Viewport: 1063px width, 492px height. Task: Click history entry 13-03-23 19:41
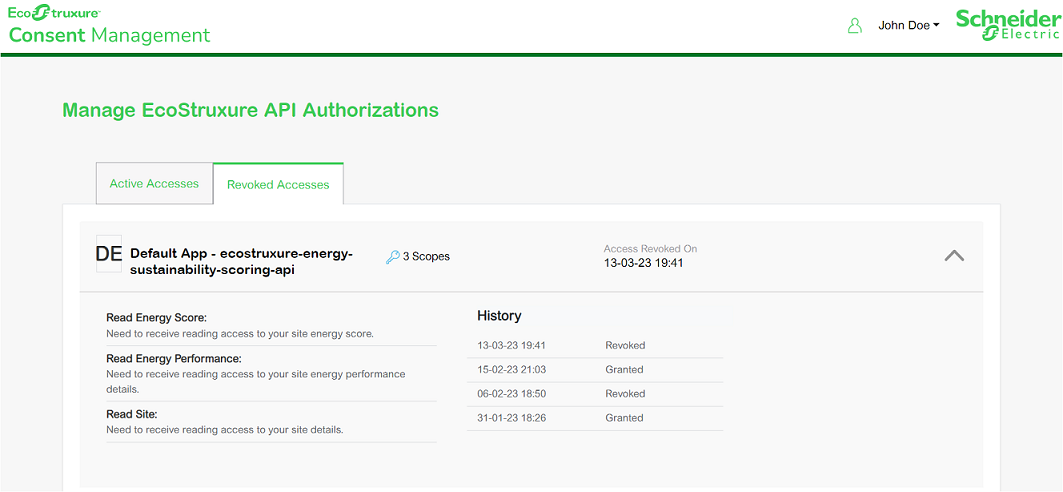tap(512, 345)
